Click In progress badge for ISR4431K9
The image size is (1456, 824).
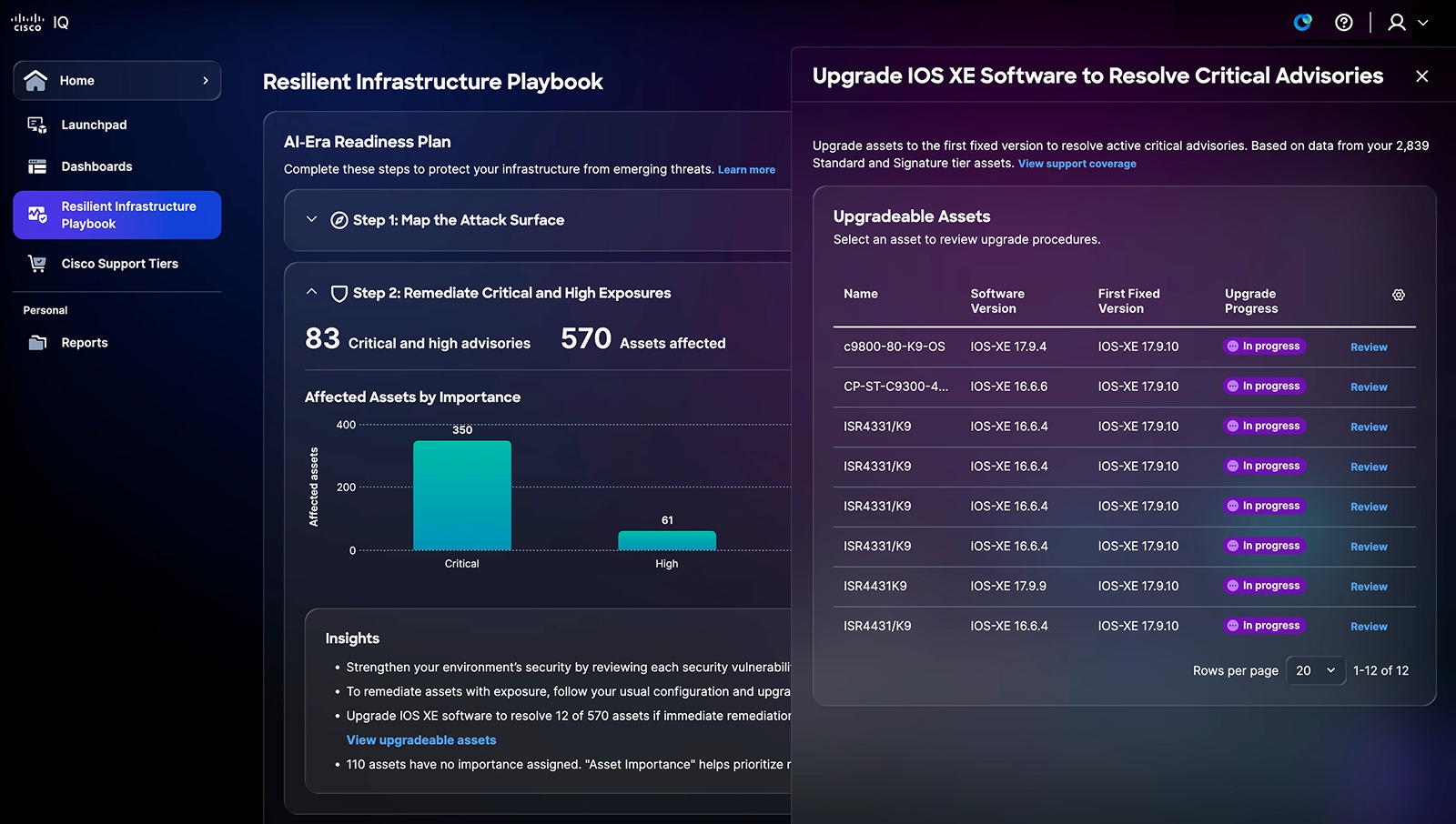click(1265, 586)
